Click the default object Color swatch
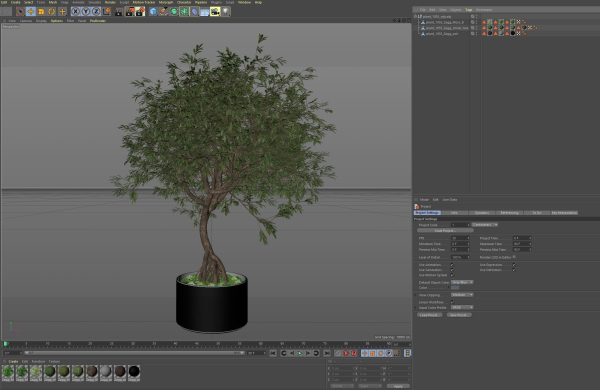The height and width of the screenshot is (390, 600). [455, 287]
